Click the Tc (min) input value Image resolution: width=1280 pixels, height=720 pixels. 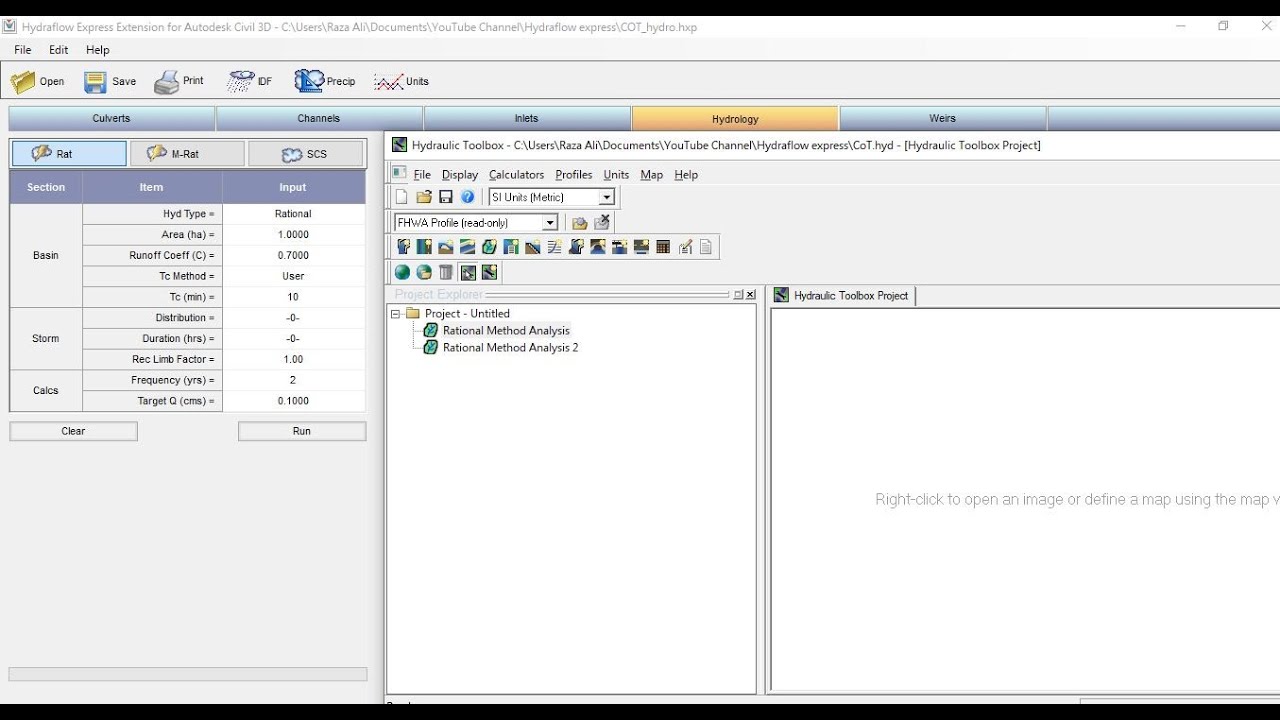click(x=294, y=297)
